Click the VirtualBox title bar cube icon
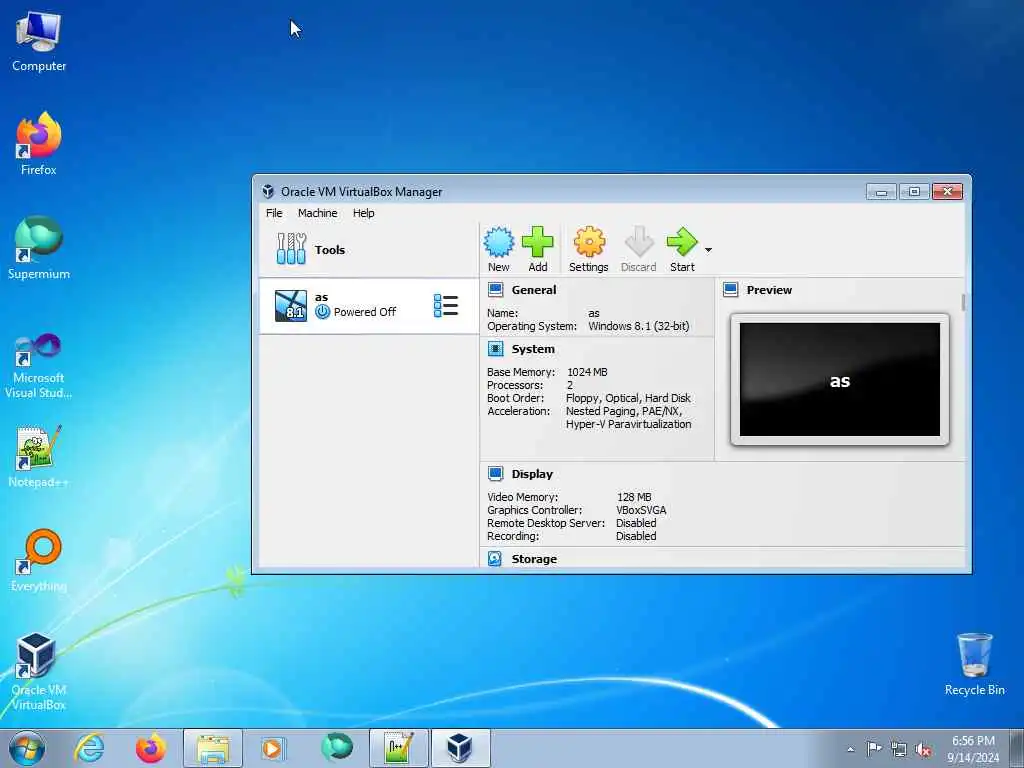The height and width of the screenshot is (768, 1024). click(x=268, y=191)
